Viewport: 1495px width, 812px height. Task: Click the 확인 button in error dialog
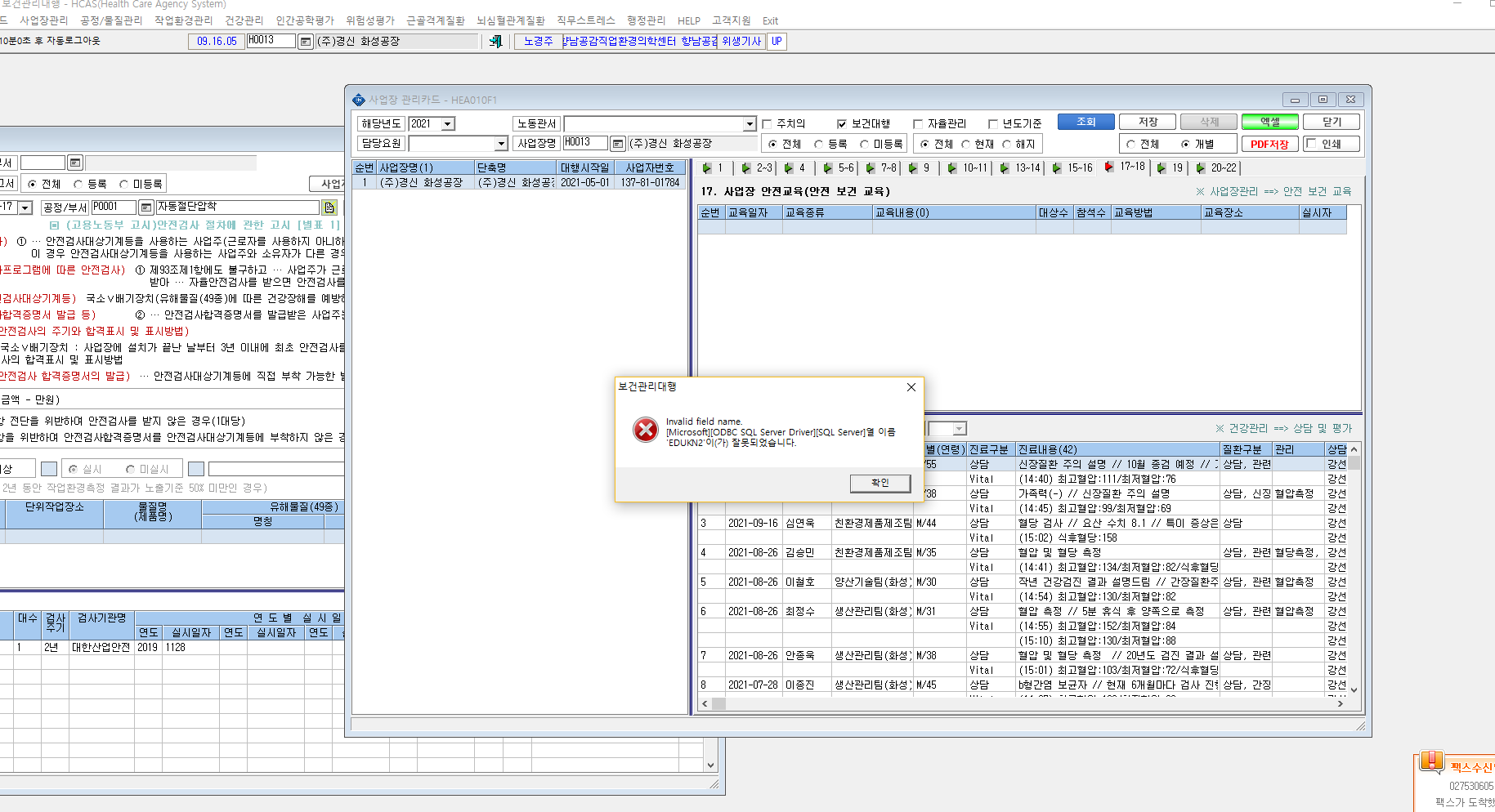coord(880,483)
